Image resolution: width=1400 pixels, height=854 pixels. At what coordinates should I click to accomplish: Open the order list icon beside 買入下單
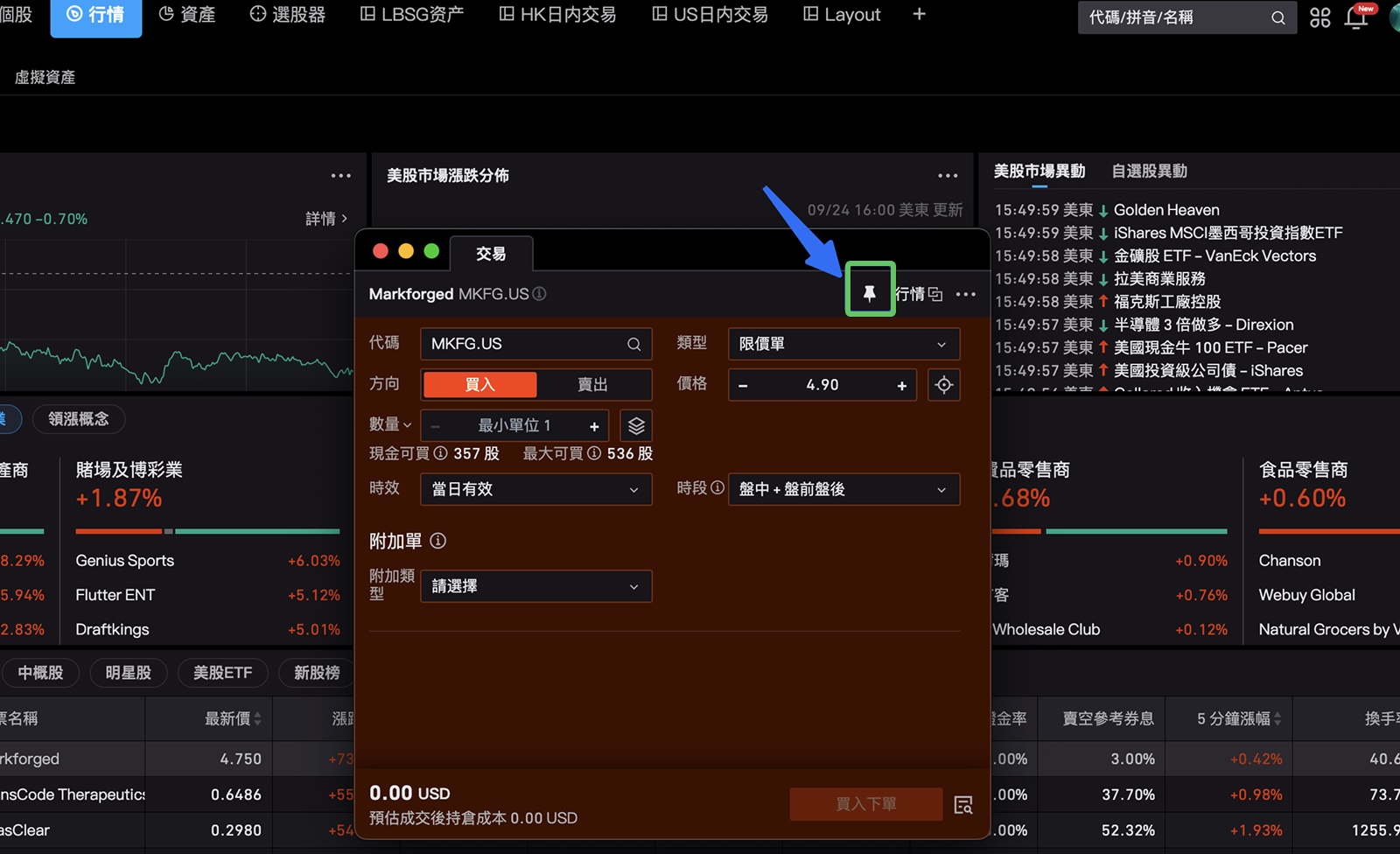pyautogui.click(x=963, y=805)
